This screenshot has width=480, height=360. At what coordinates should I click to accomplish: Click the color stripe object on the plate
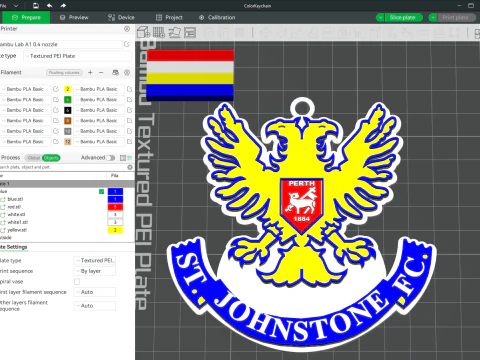(190, 75)
